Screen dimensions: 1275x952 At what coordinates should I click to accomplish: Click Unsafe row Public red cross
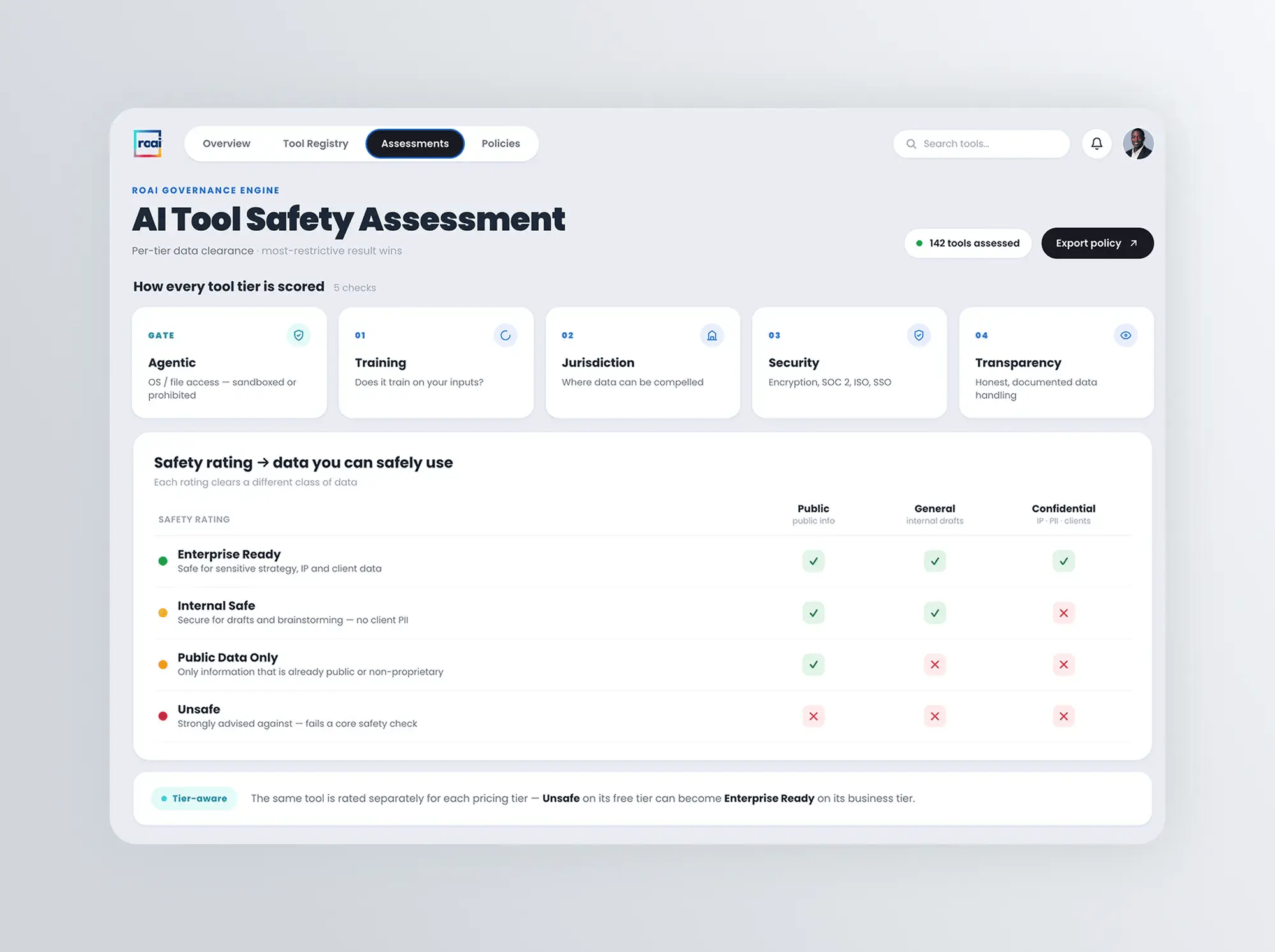(x=813, y=716)
